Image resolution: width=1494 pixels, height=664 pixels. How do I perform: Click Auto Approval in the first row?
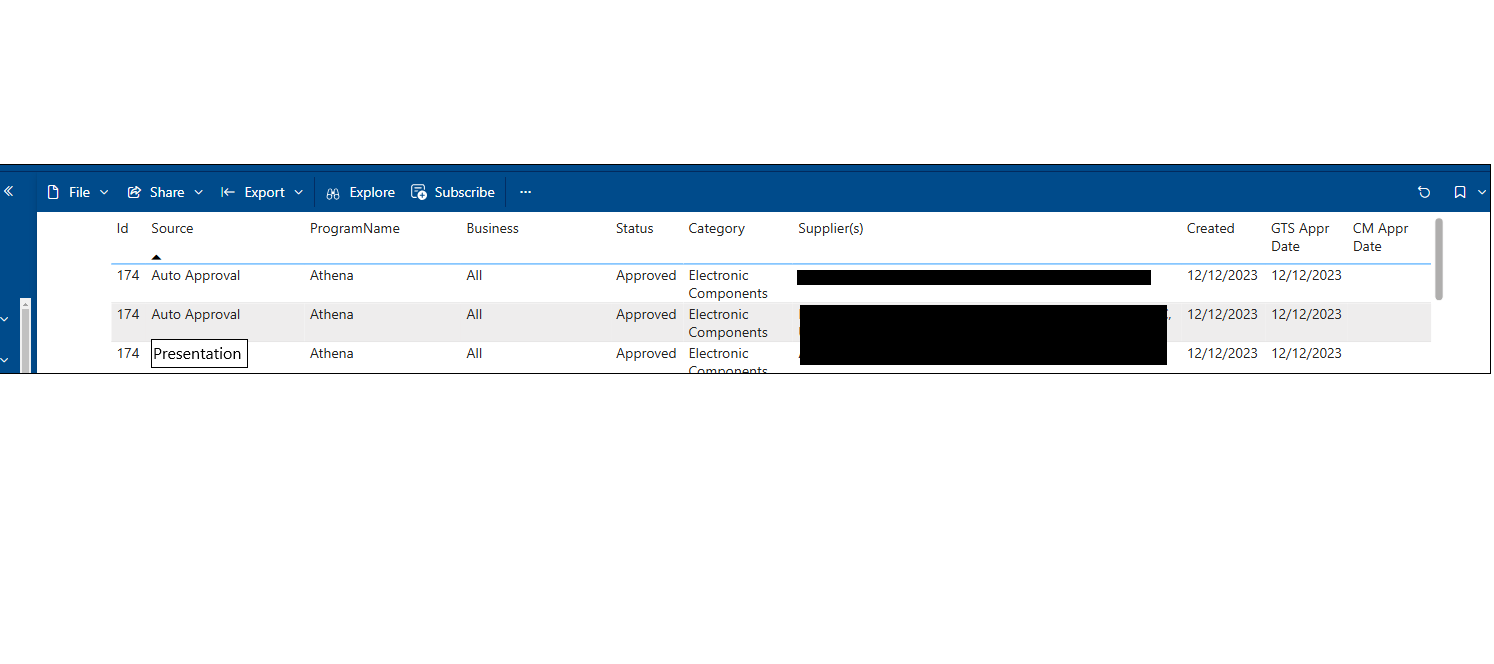(x=196, y=275)
